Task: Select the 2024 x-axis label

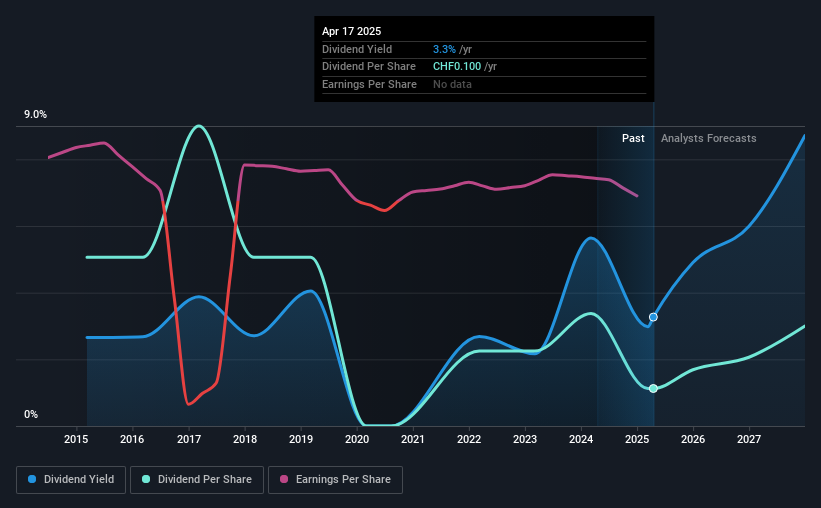Action: [x=581, y=439]
